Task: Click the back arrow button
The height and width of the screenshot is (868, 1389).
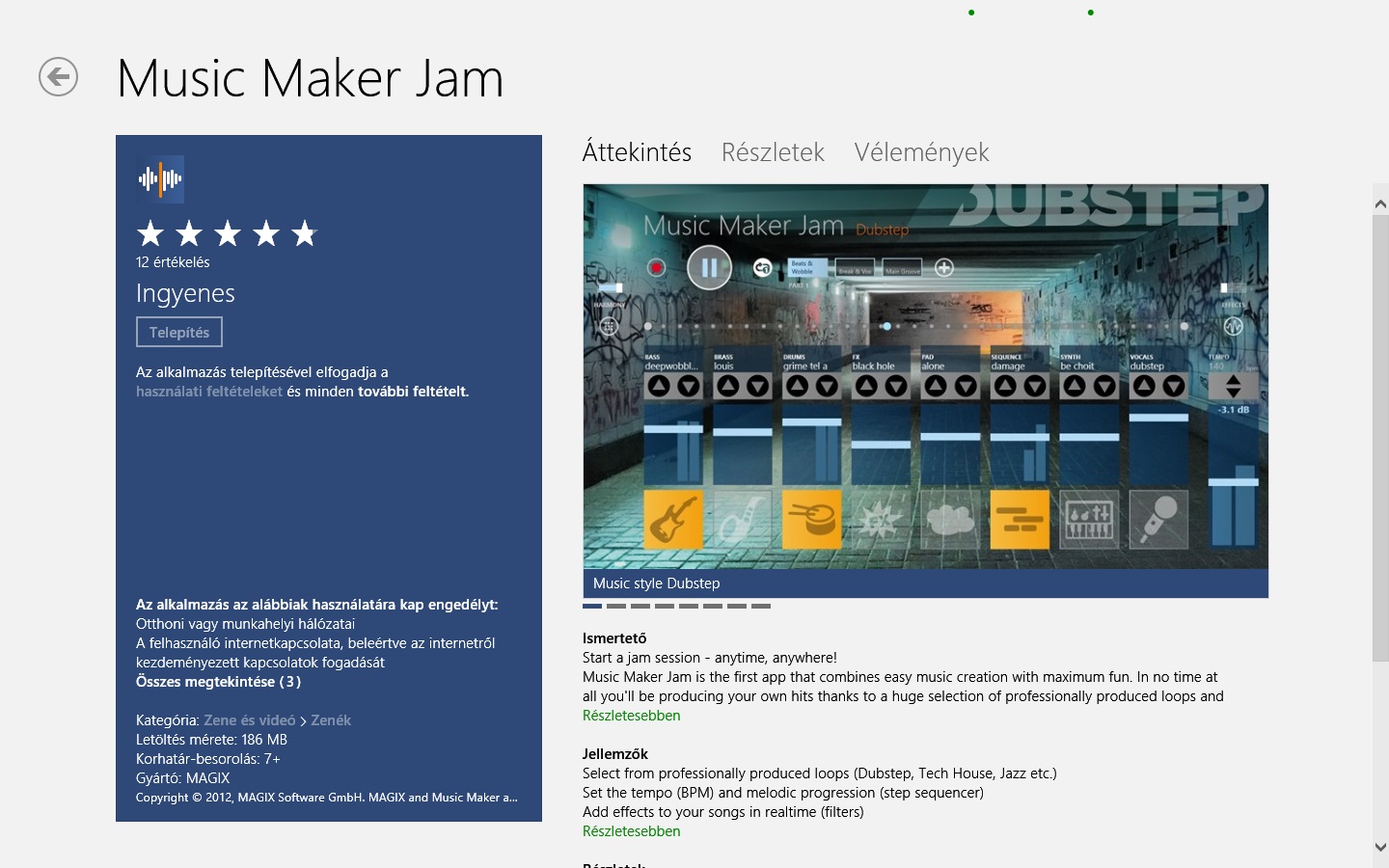Action: pos(58,77)
